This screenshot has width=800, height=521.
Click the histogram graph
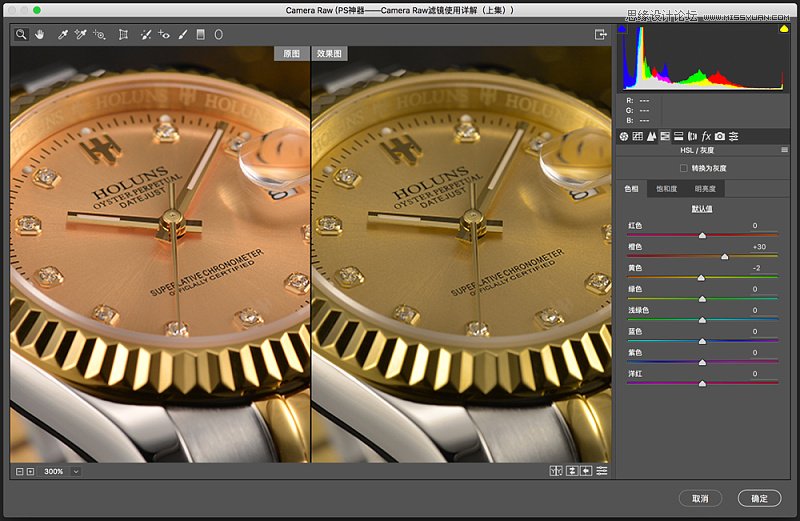coord(703,58)
